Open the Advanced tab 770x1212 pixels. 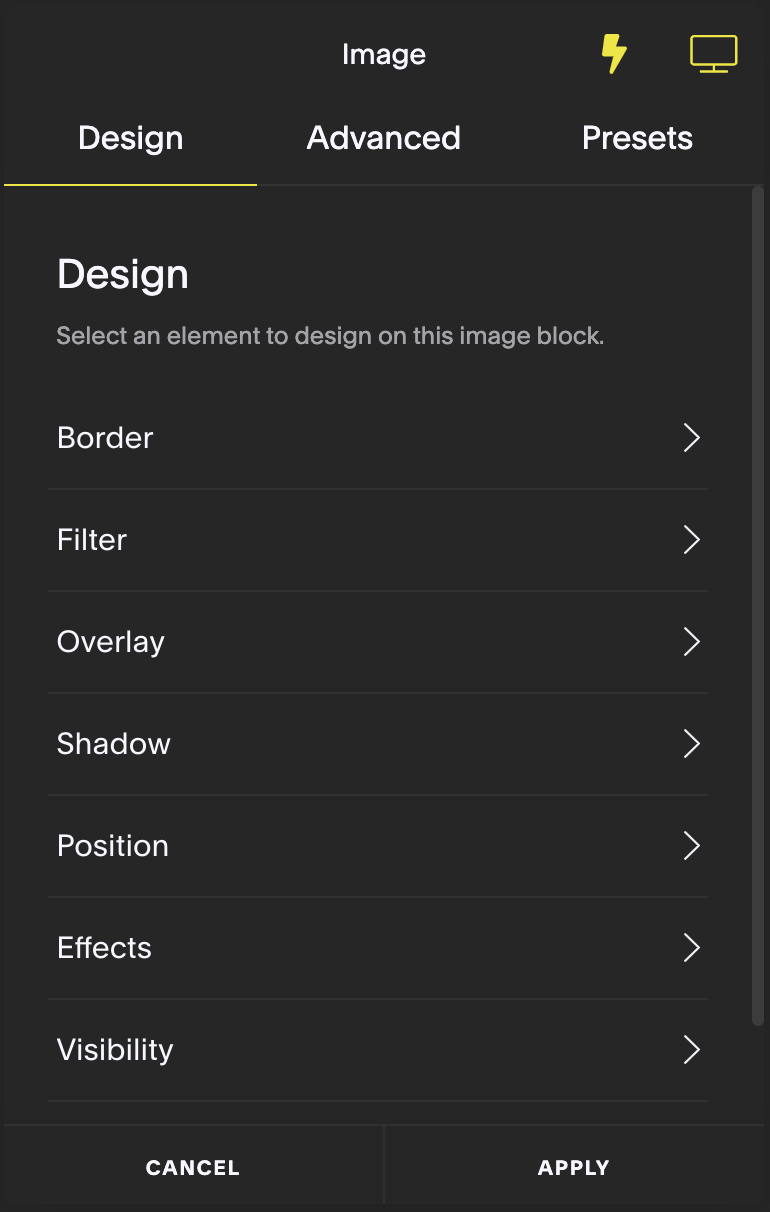click(x=384, y=138)
